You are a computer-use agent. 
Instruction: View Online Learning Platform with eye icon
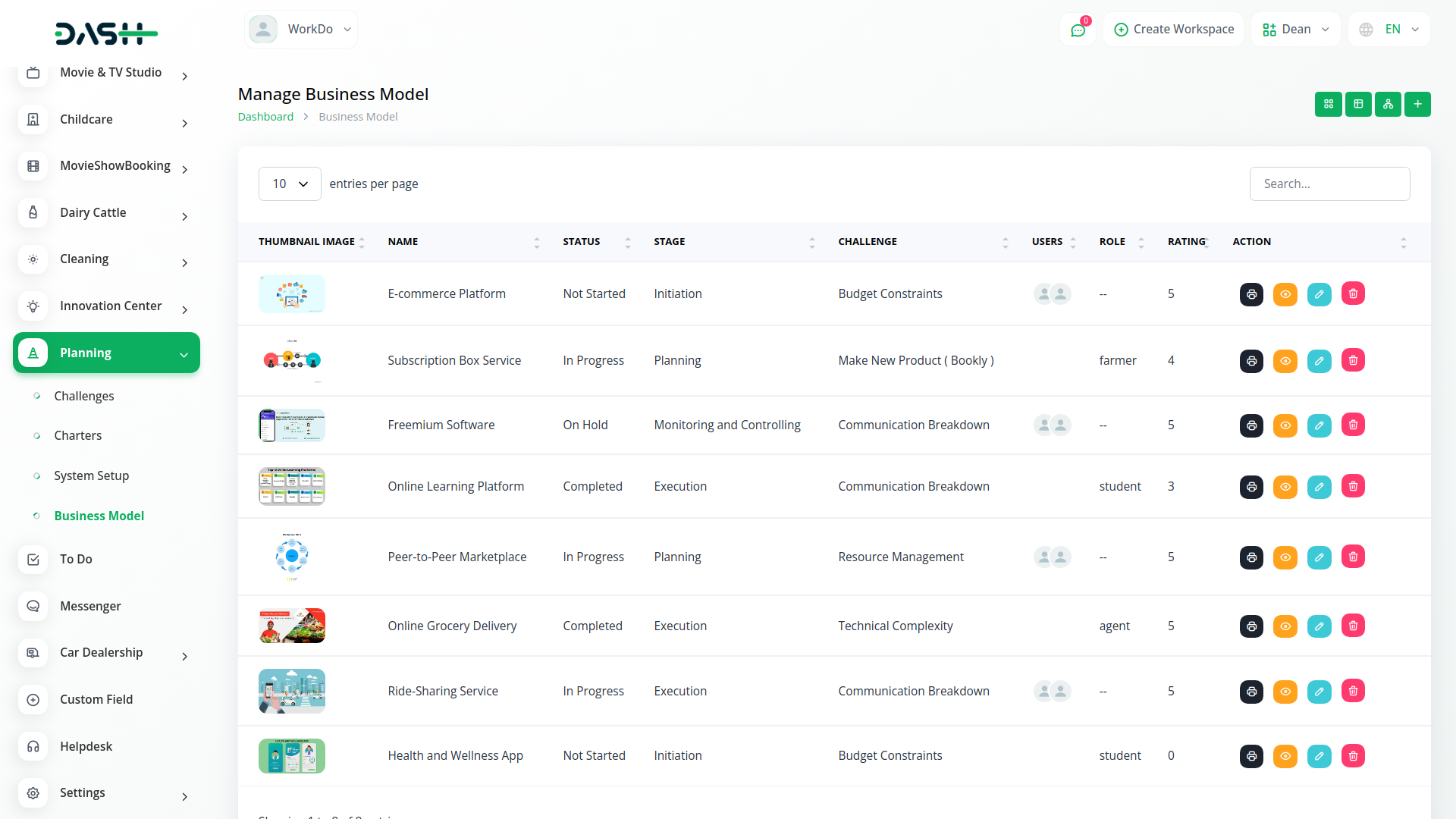click(1285, 487)
